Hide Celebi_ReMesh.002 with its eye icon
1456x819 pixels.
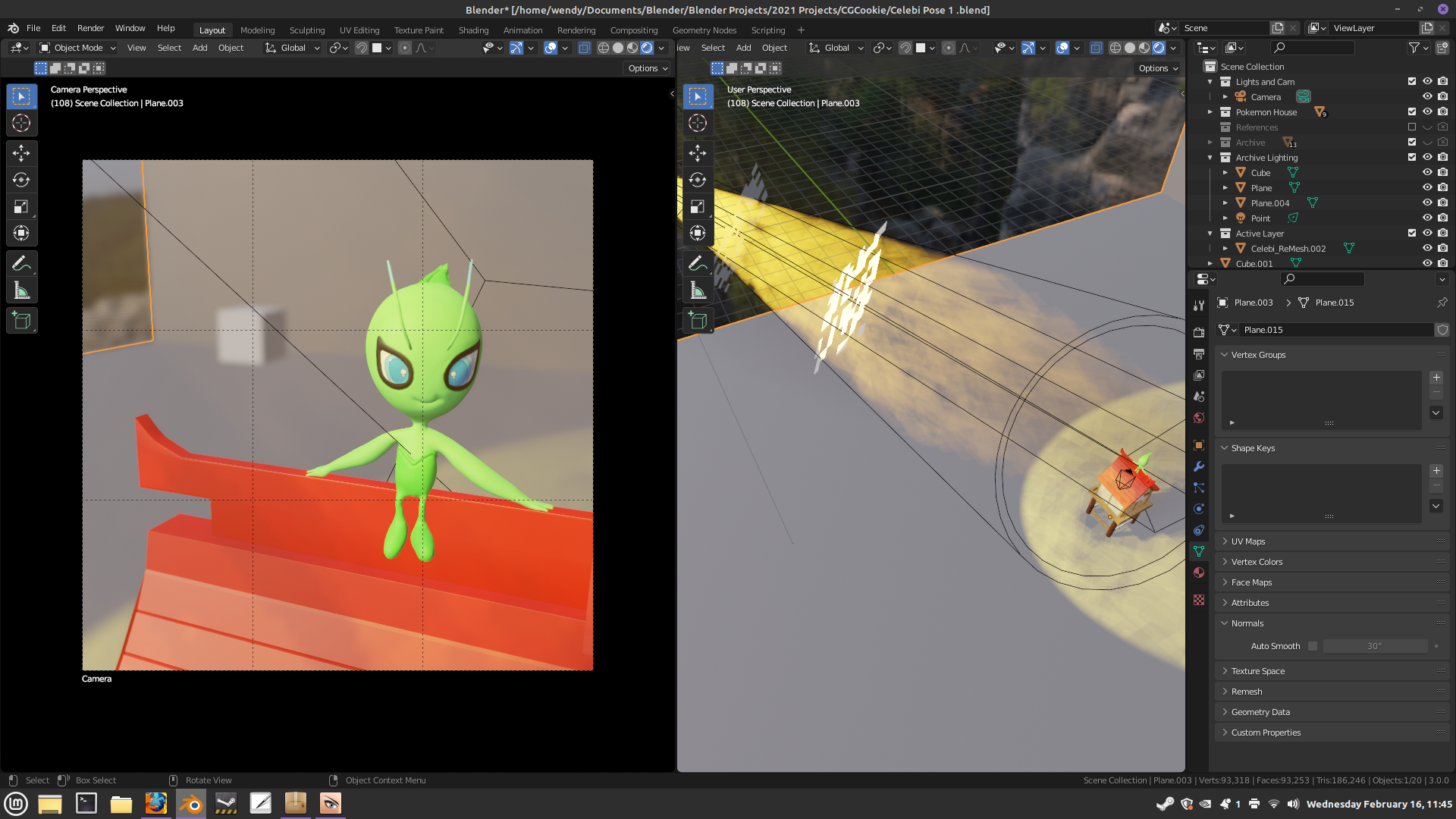pos(1427,249)
